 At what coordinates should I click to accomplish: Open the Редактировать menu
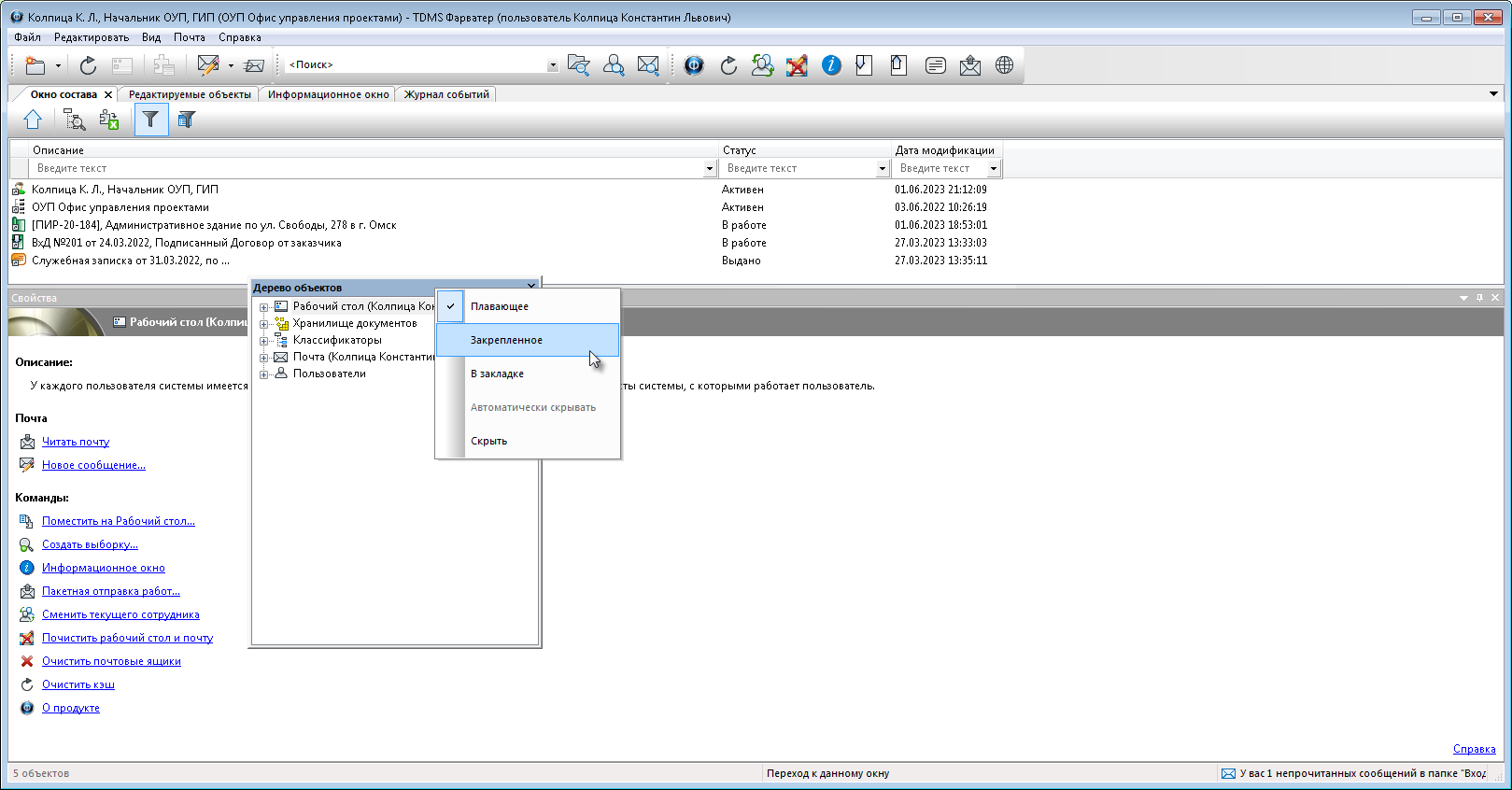[x=92, y=37]
